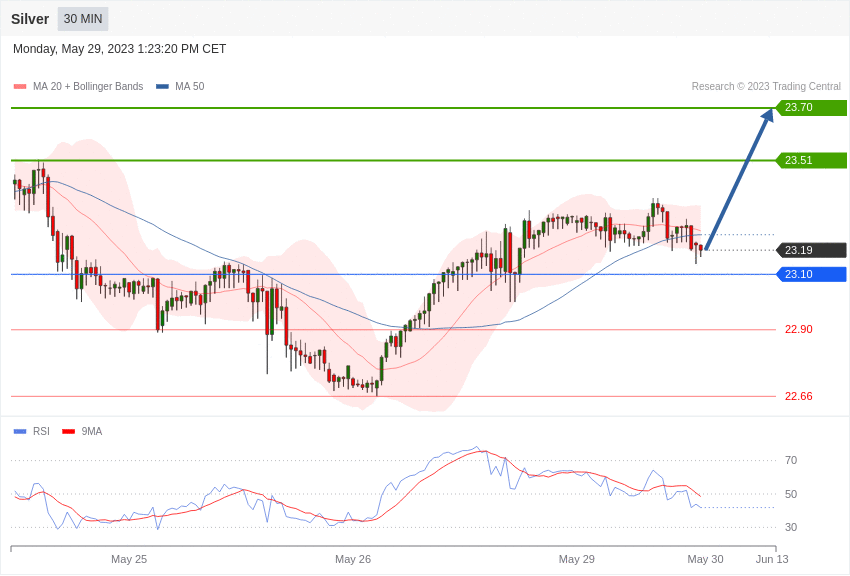This screenshot has height=576, width=850.
Task: Click the blue RSI legend swatch
Action: [x=20, y=432]
